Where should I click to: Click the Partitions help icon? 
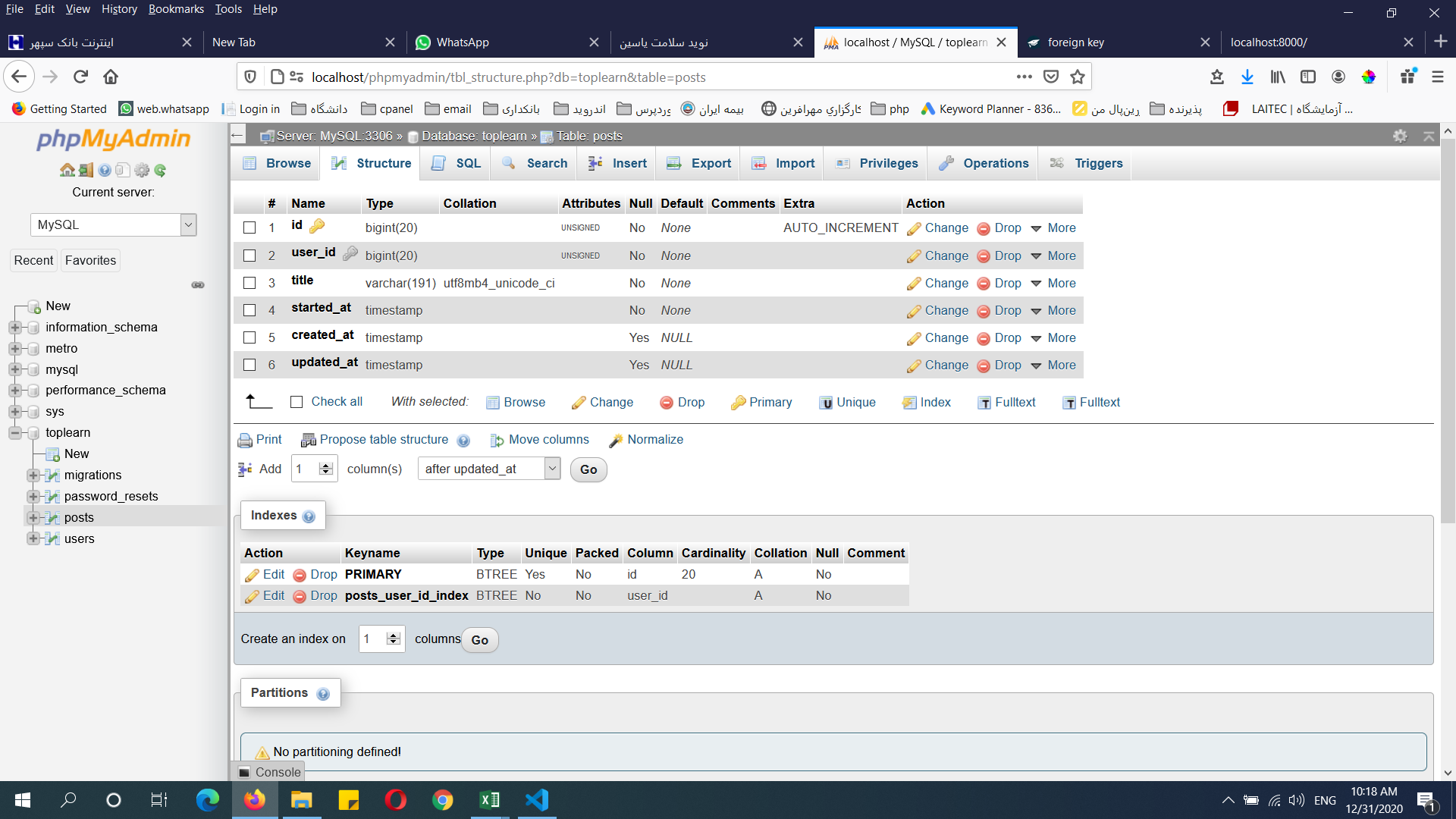click(323, 694)
